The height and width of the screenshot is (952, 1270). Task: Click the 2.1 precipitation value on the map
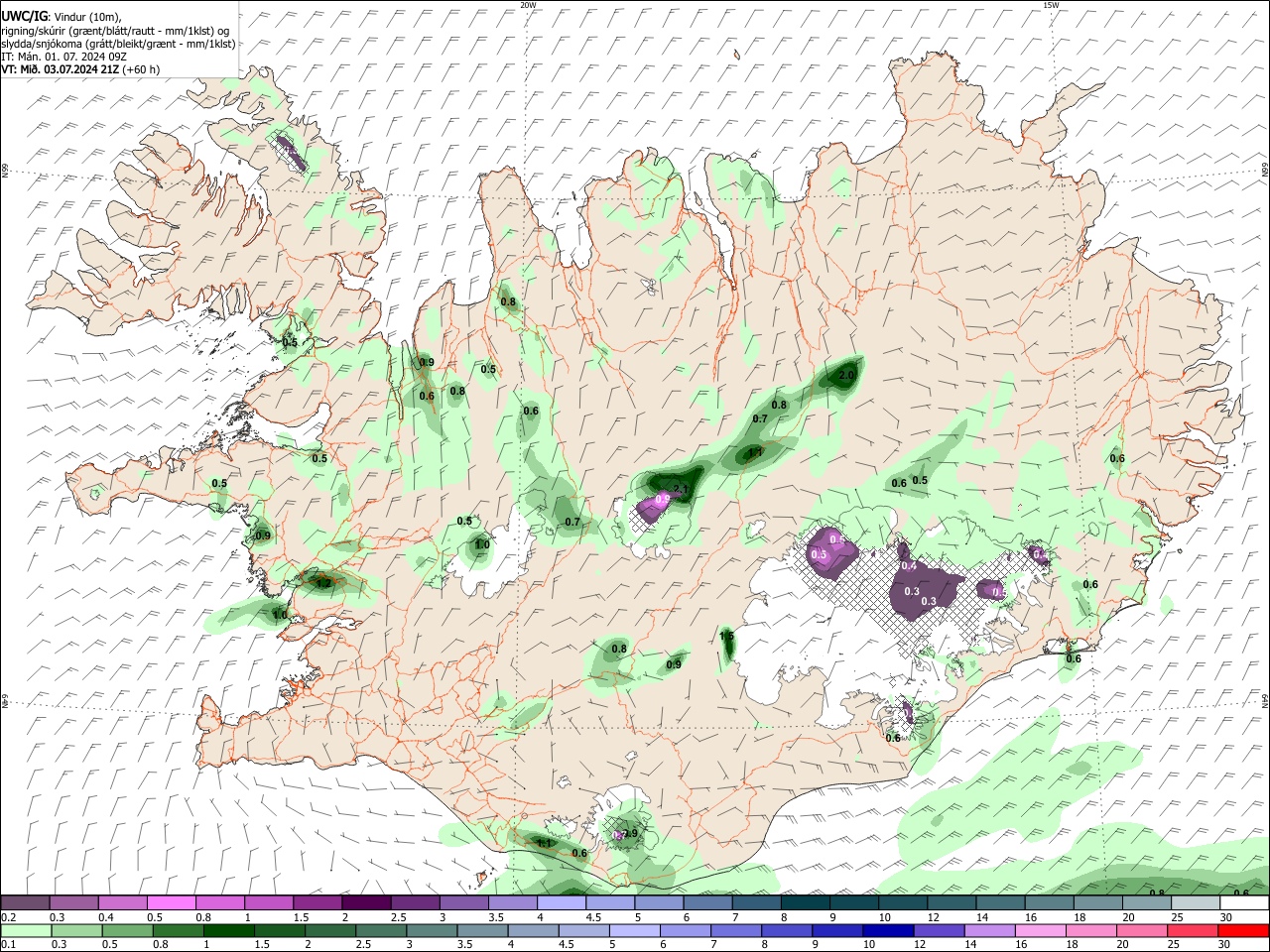[681, 488]
